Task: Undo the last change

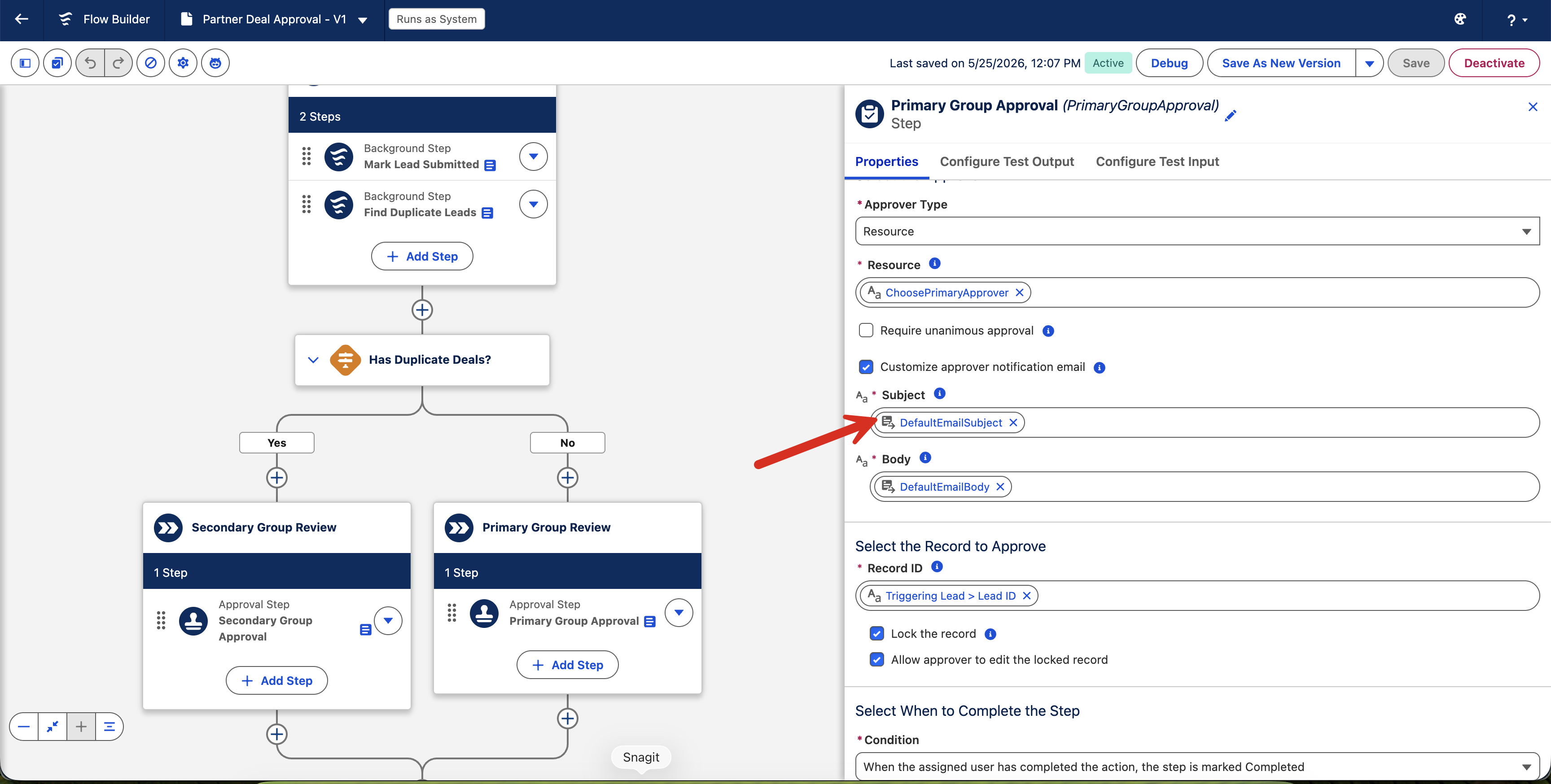Action: click(90, 63)
